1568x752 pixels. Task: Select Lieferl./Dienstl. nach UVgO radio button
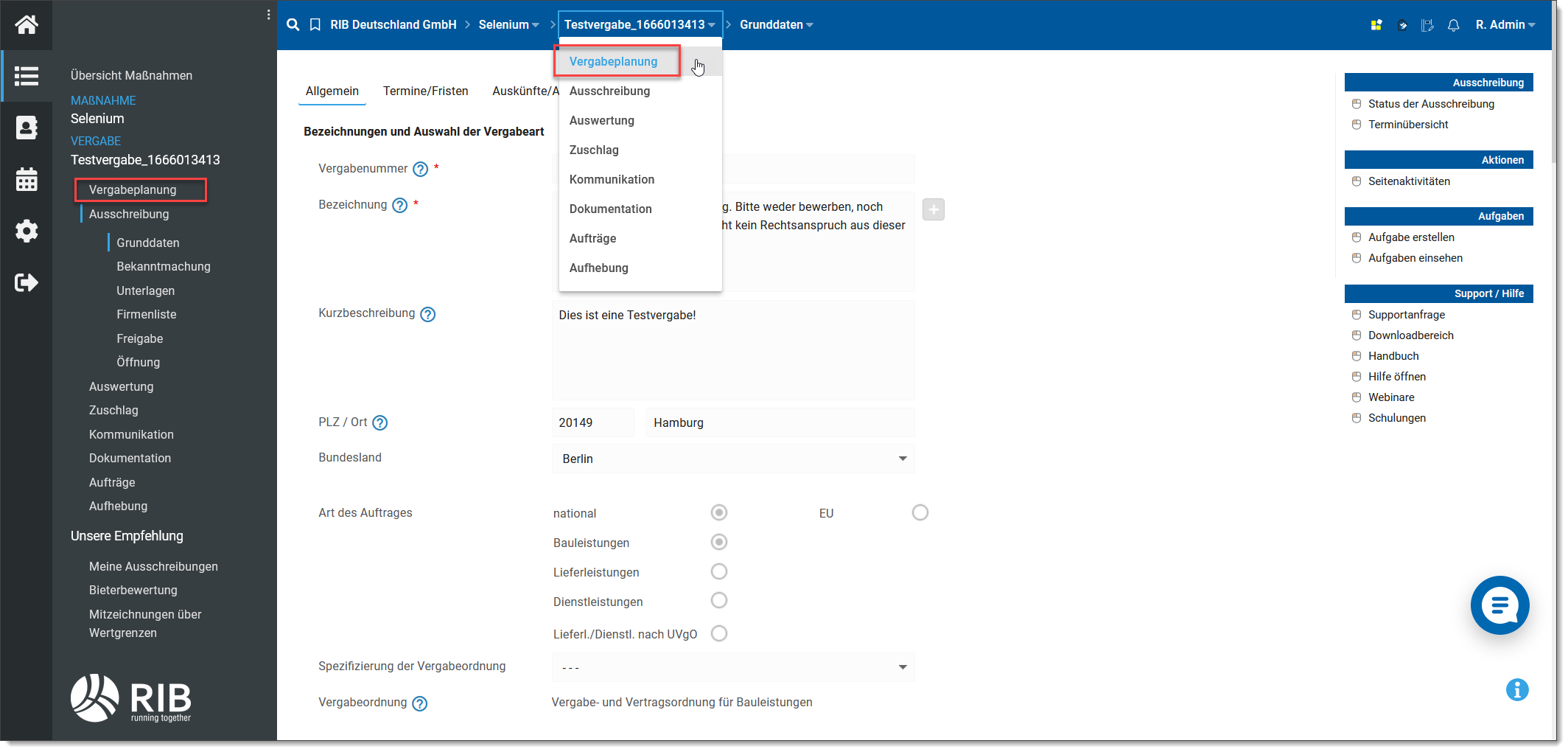[x=719, y=633]
